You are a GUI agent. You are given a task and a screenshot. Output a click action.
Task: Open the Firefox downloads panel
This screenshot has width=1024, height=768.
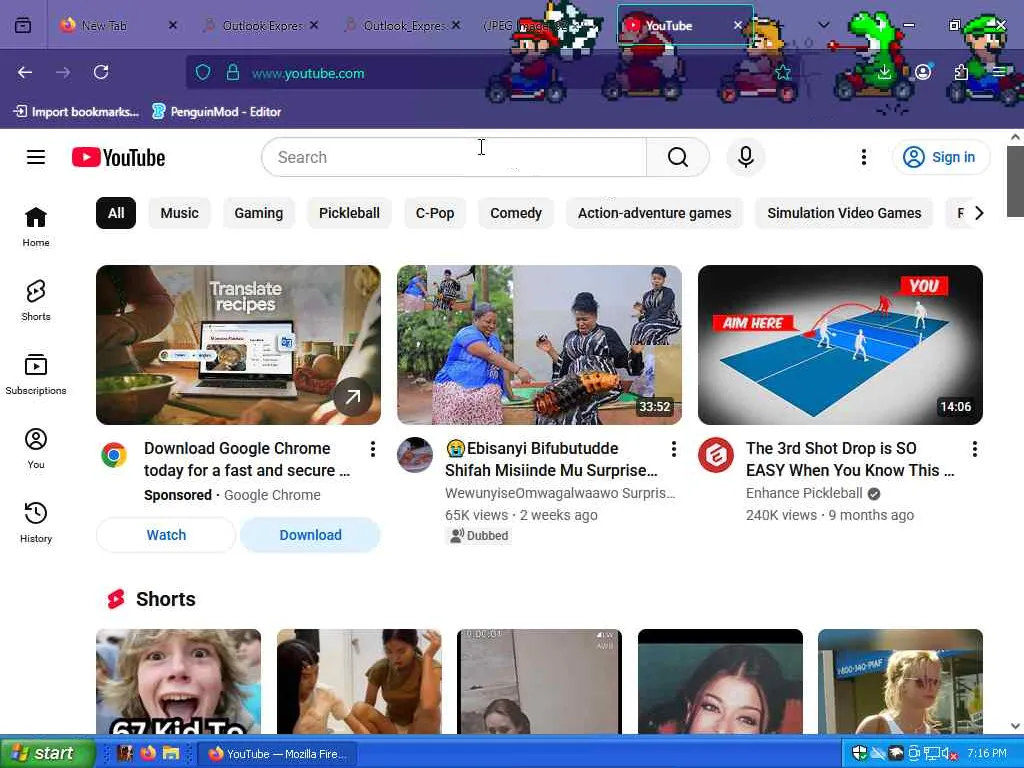[x=884, y=72]
